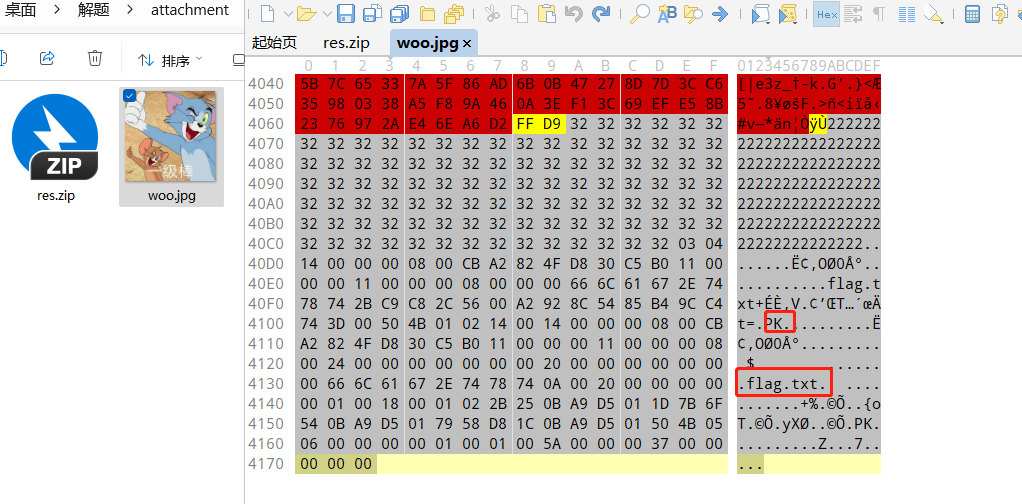Click the Save All icon
The image size is (1022, 504).
(400, 14)
